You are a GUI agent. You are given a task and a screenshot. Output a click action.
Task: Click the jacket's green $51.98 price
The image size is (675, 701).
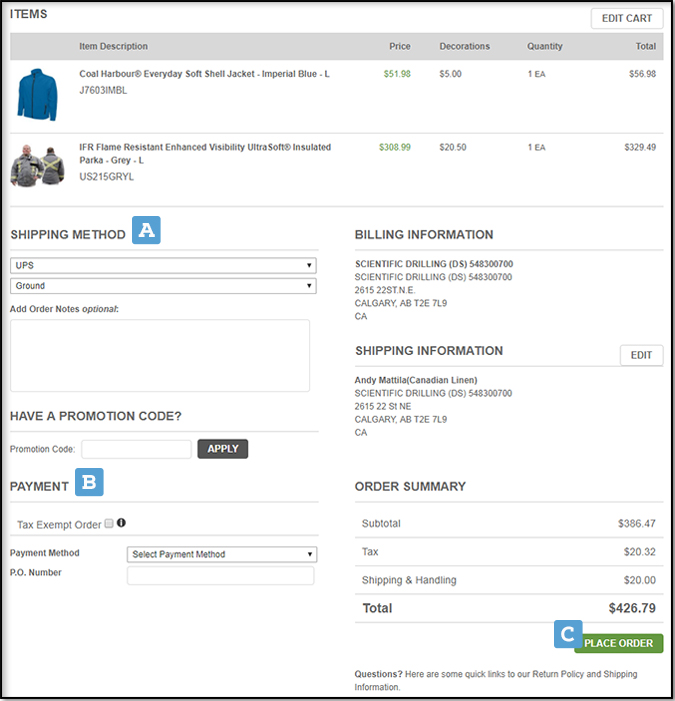(x=397, y=74)
